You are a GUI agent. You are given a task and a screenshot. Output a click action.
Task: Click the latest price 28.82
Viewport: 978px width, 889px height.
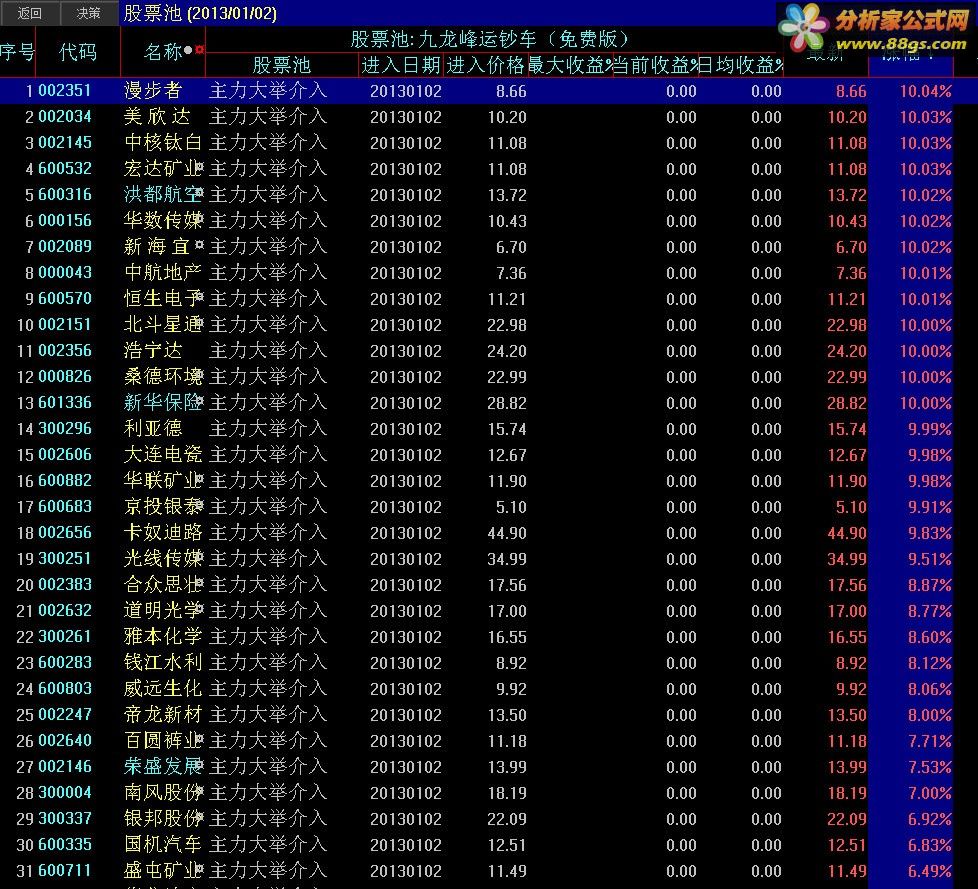847,403
